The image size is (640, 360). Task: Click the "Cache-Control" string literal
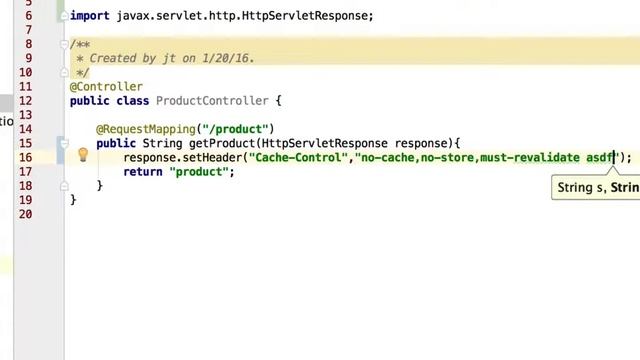click(298, 158)
